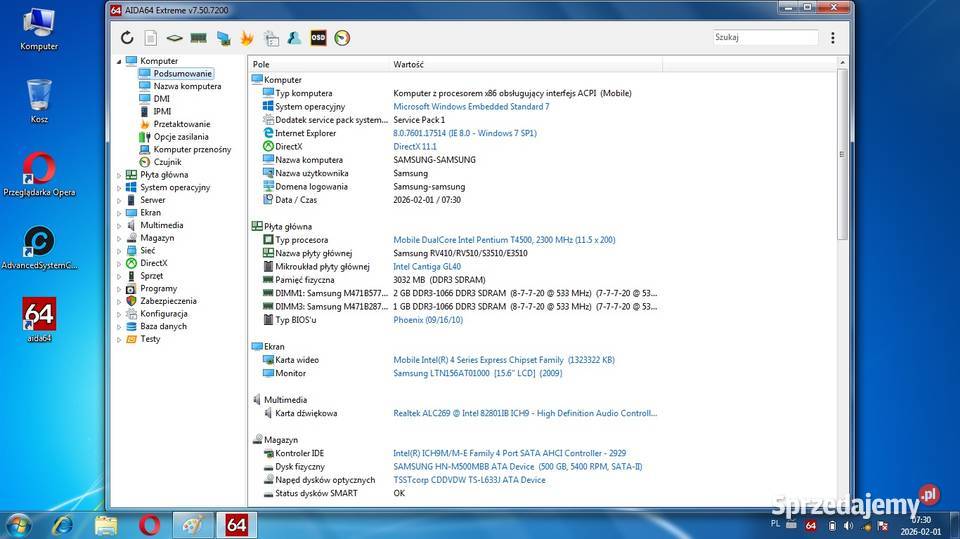Click the user profile toolbar icon
This screenshot has width=960, height=539.
coord(294,38)
